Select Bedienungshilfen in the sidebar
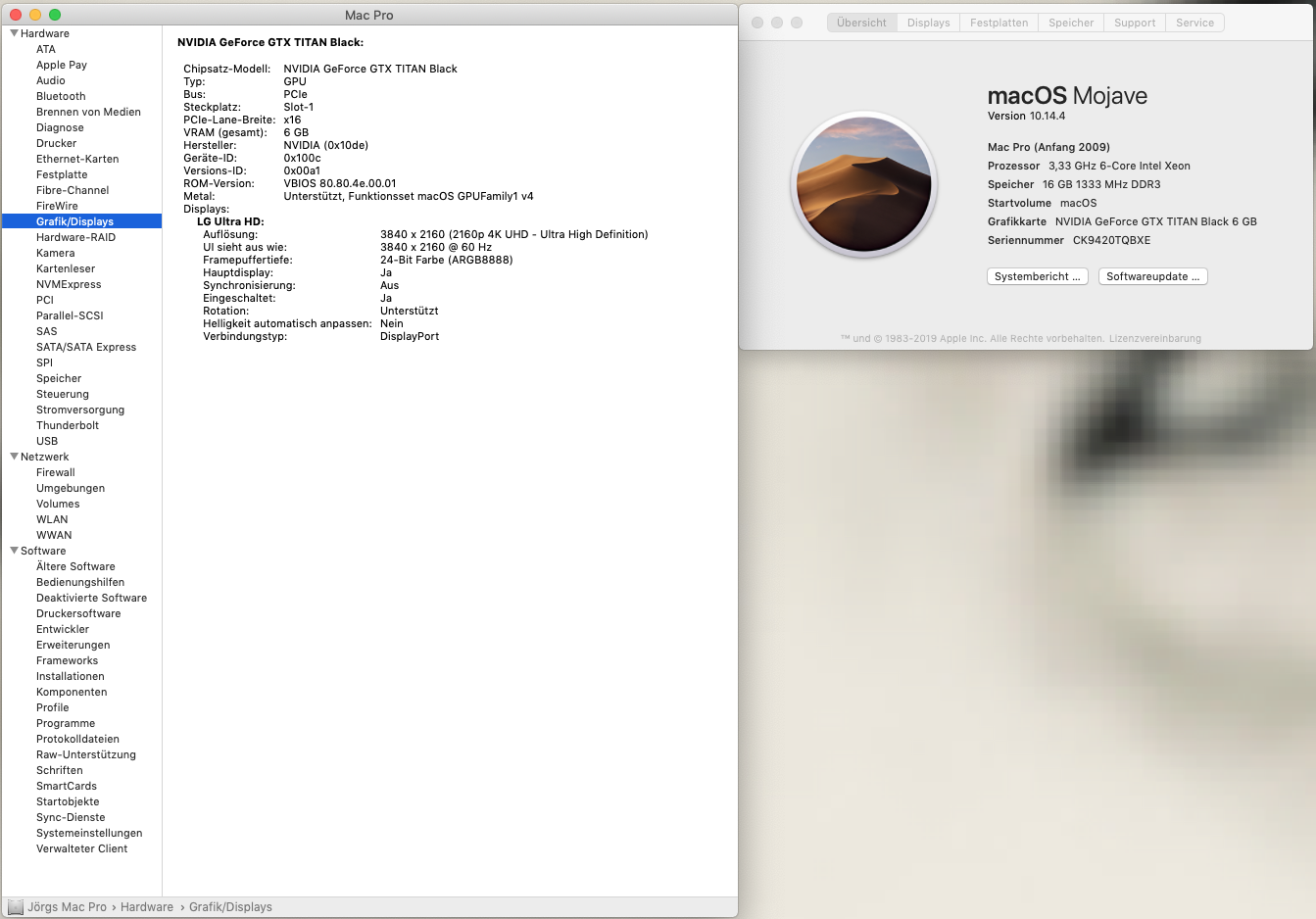The width and height of the screenshot is (1316, 919). [x=80, y=582]
